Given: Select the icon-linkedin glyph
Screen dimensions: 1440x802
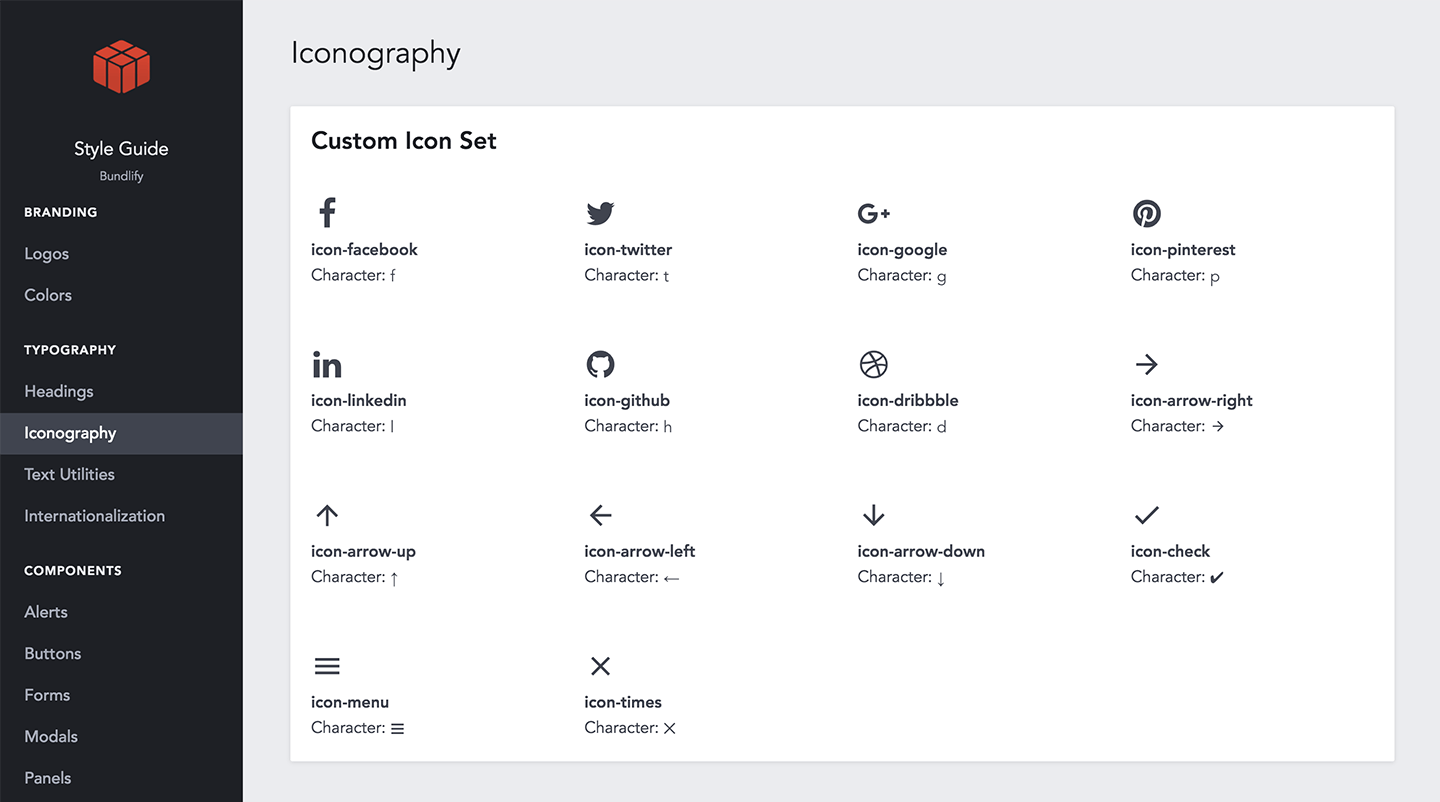Looking at the screenshot, I should tap(327, 363).
